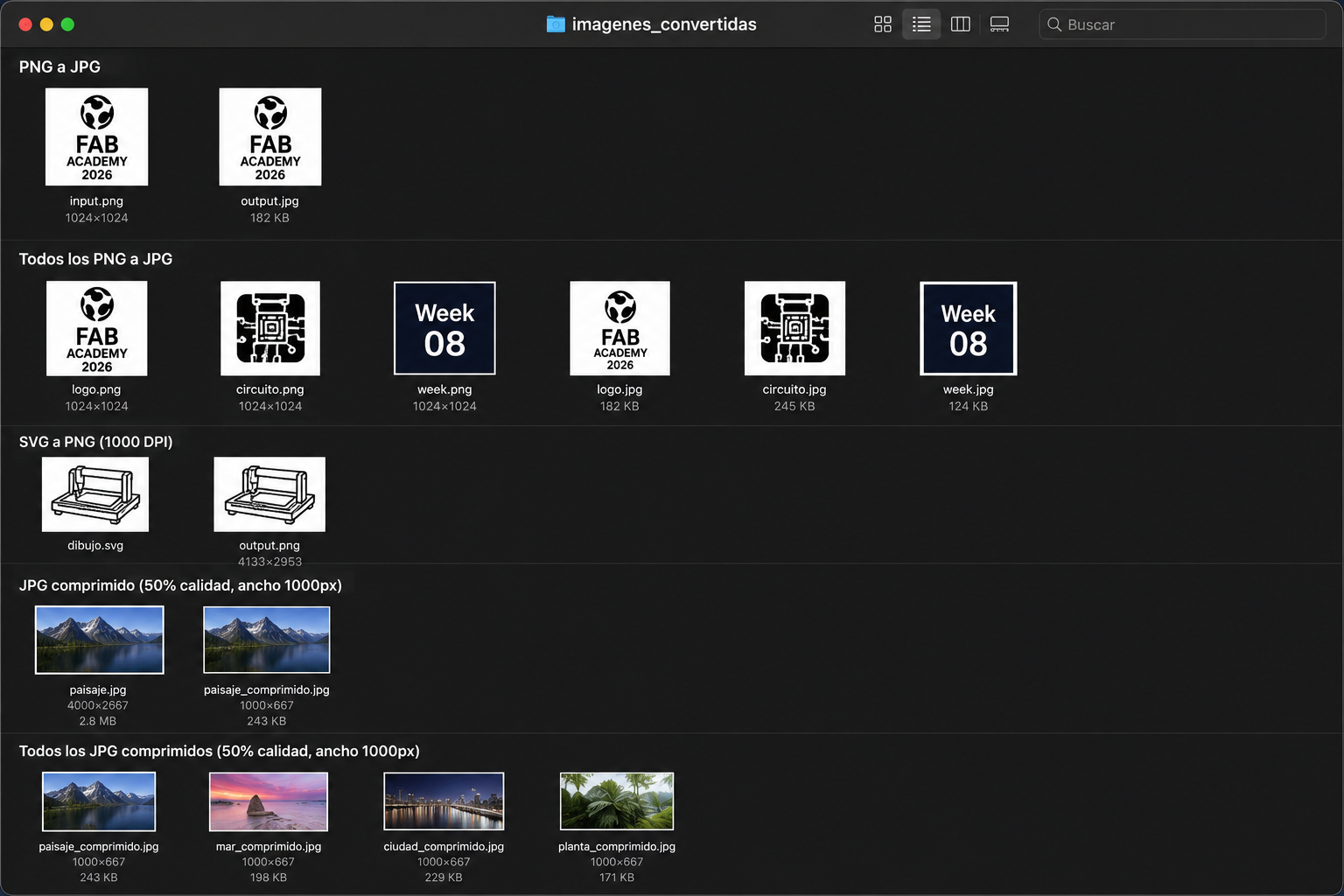This screenshot has height=896, width=1344.
Task: Select week.png thumbnail
Action: (444, 328)
